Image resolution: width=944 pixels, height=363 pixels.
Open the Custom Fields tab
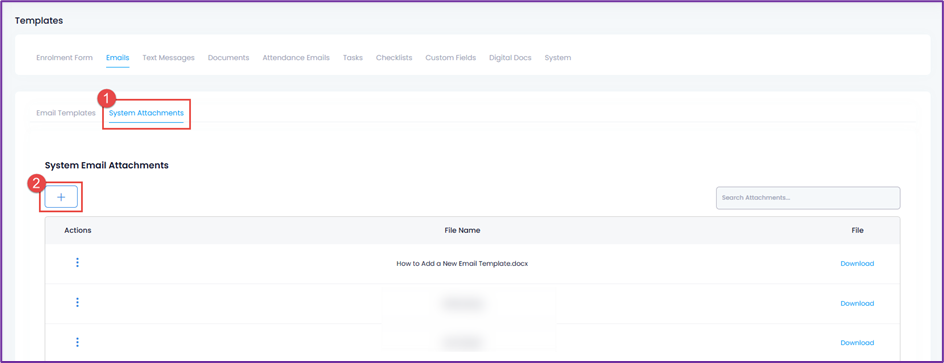click(x=450, y=58)
